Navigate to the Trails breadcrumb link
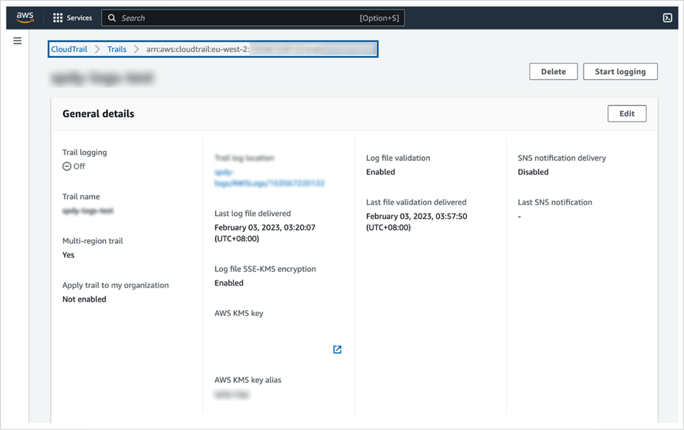Viewport: 684px width, 430px height. coord(117,49)
